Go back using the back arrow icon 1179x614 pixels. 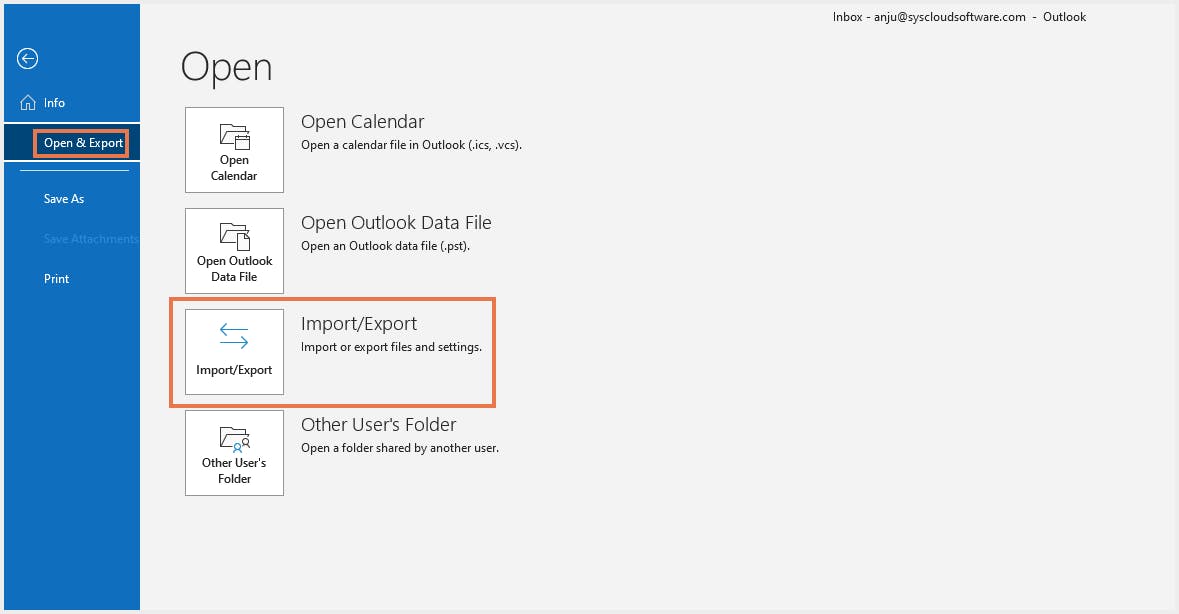click(x=28, y=59)
